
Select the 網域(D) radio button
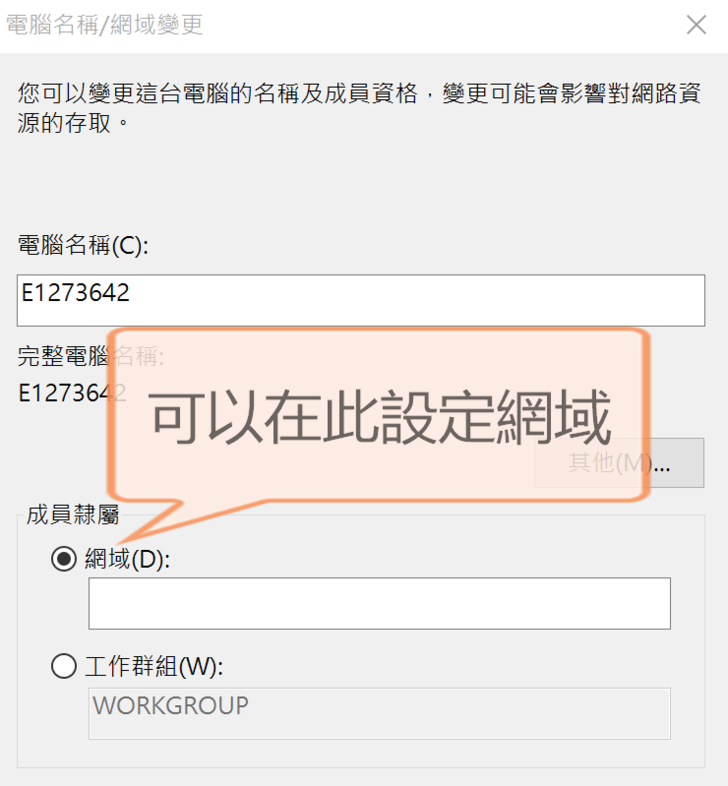pyautogui.click(x=64, y=560)
